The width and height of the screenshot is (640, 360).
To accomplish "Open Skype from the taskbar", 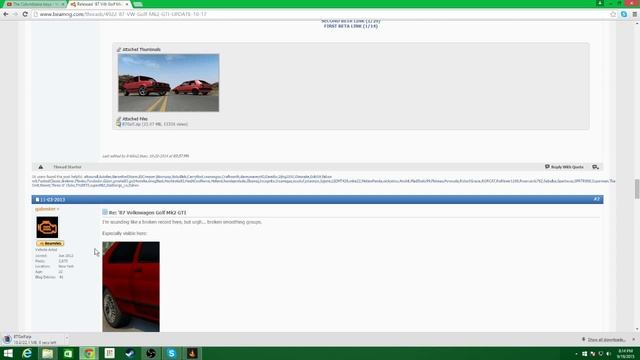I will coord(171,353).
